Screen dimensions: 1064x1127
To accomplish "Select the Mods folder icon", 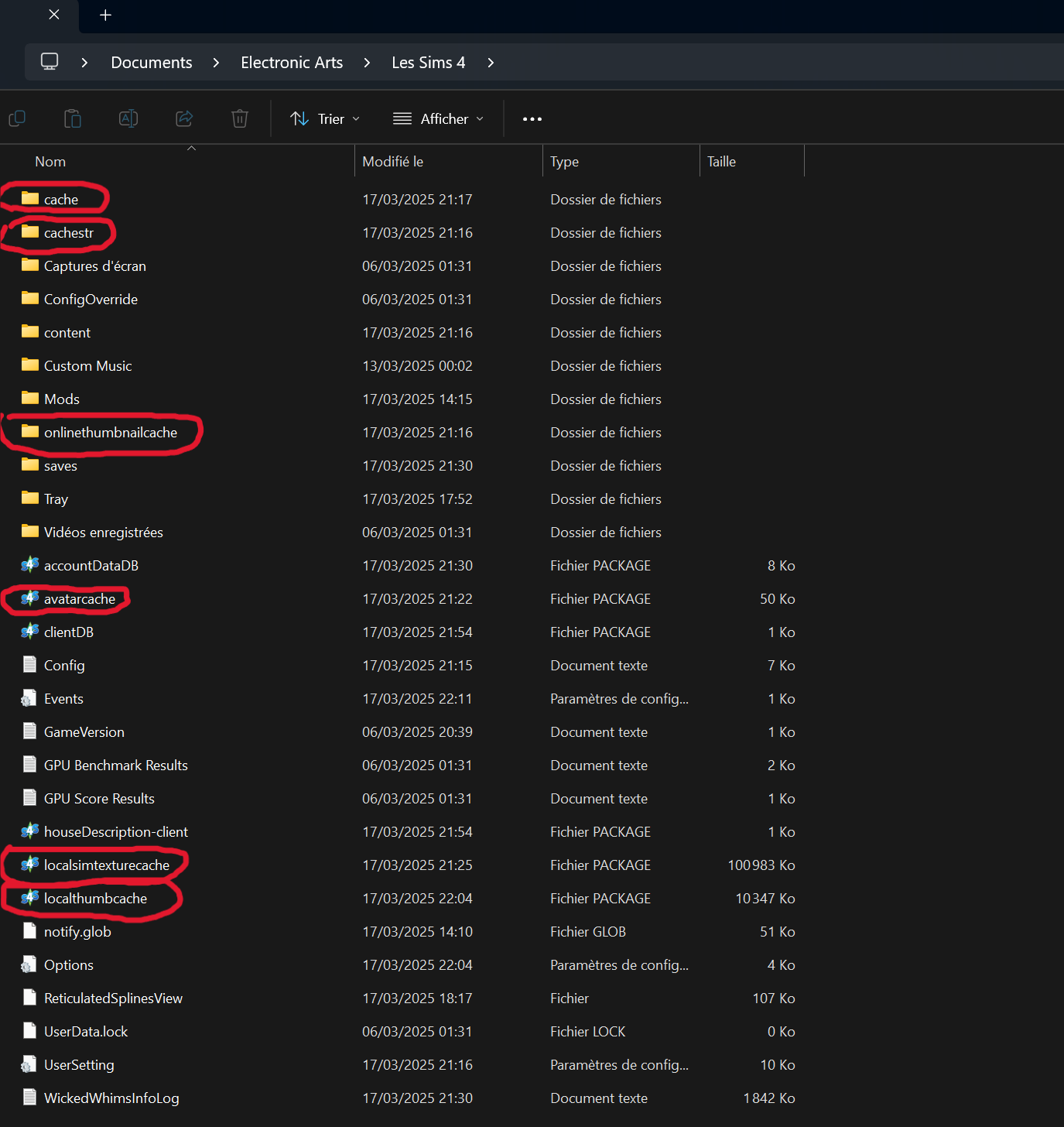I will pos(30,398).
